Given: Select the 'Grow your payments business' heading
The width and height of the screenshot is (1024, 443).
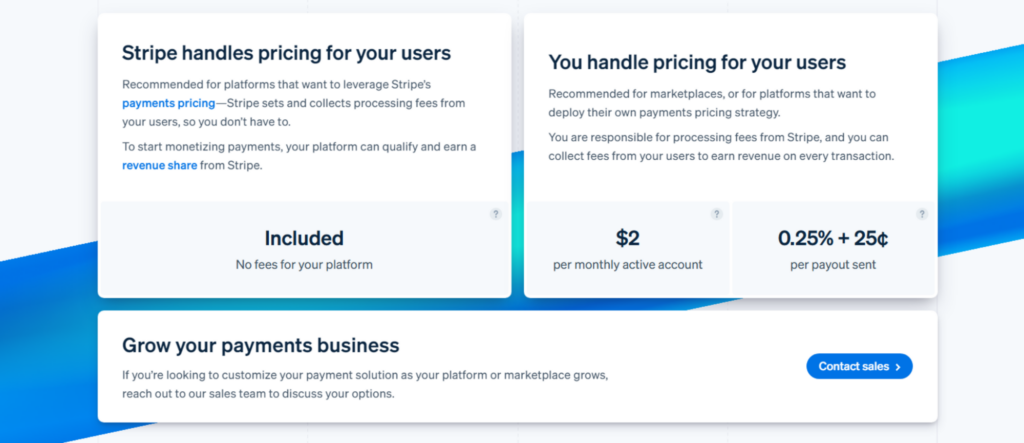Looking at the screenshot, I should [x=260, y=345].
